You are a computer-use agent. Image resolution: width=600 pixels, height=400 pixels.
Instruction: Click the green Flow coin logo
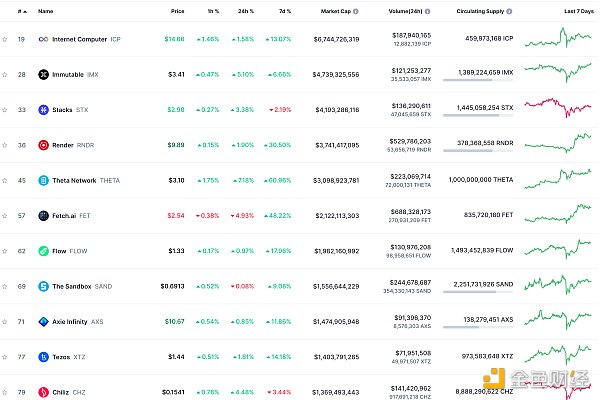[x=42, y=251]
